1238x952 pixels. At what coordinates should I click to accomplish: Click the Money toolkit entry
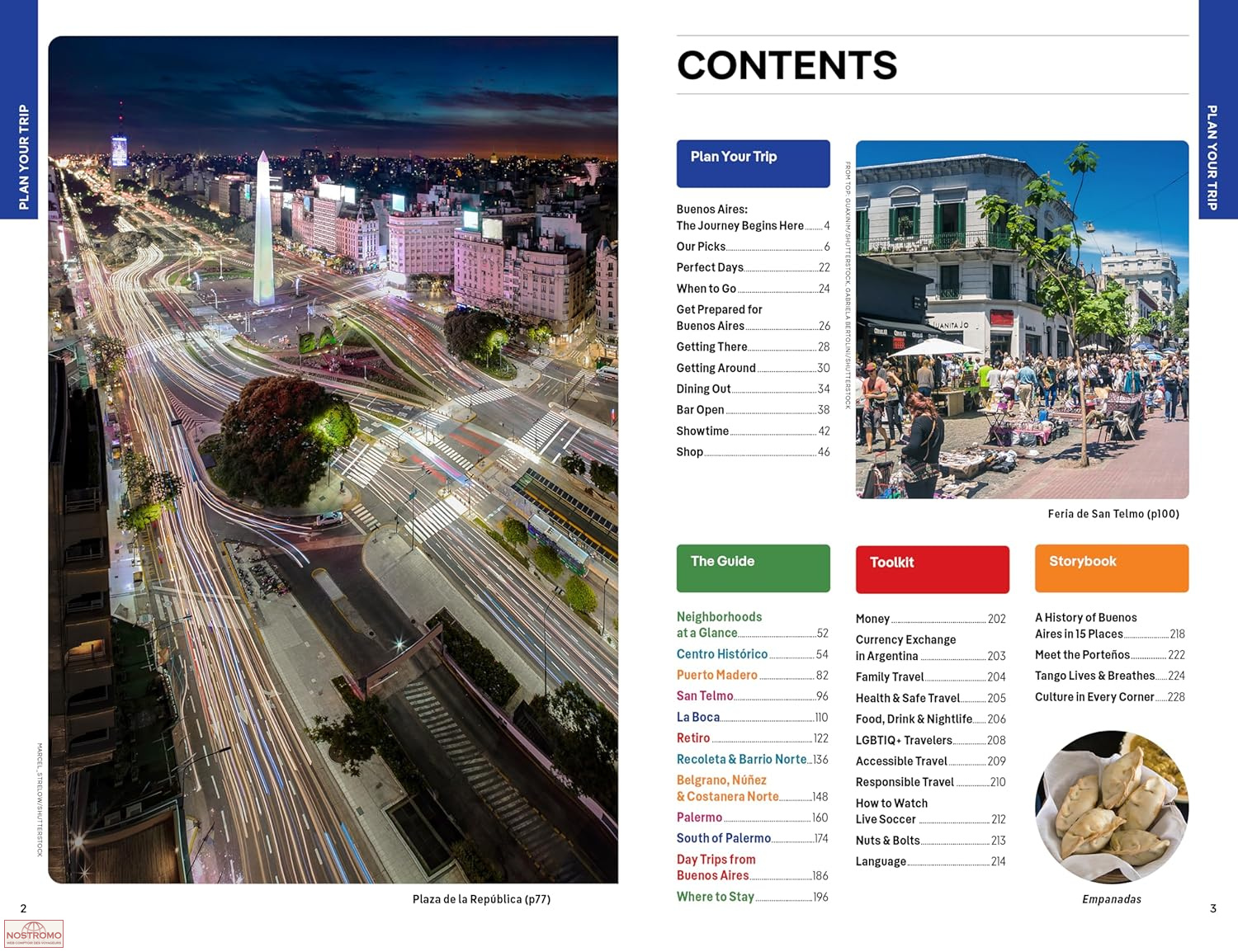coord(873,619)
